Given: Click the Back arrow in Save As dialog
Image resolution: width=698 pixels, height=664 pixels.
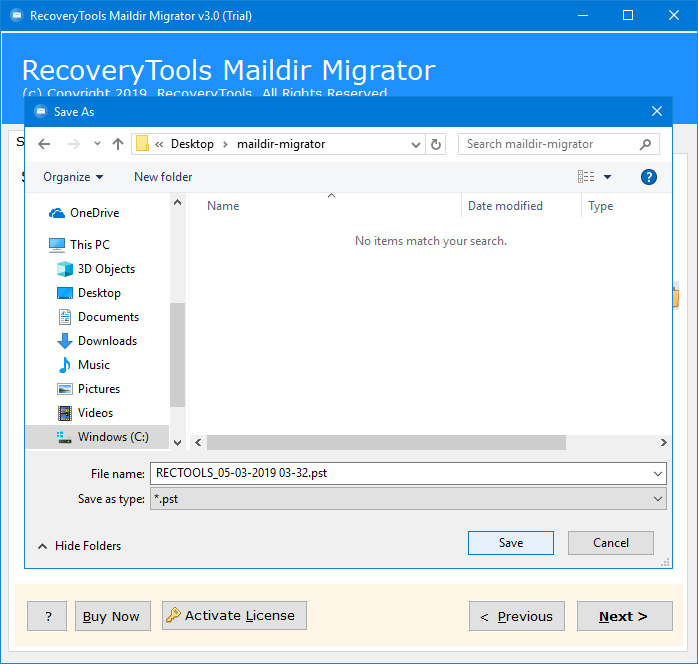Looking at the screenshot, I should pyautogui.click(x=44, y=144).
